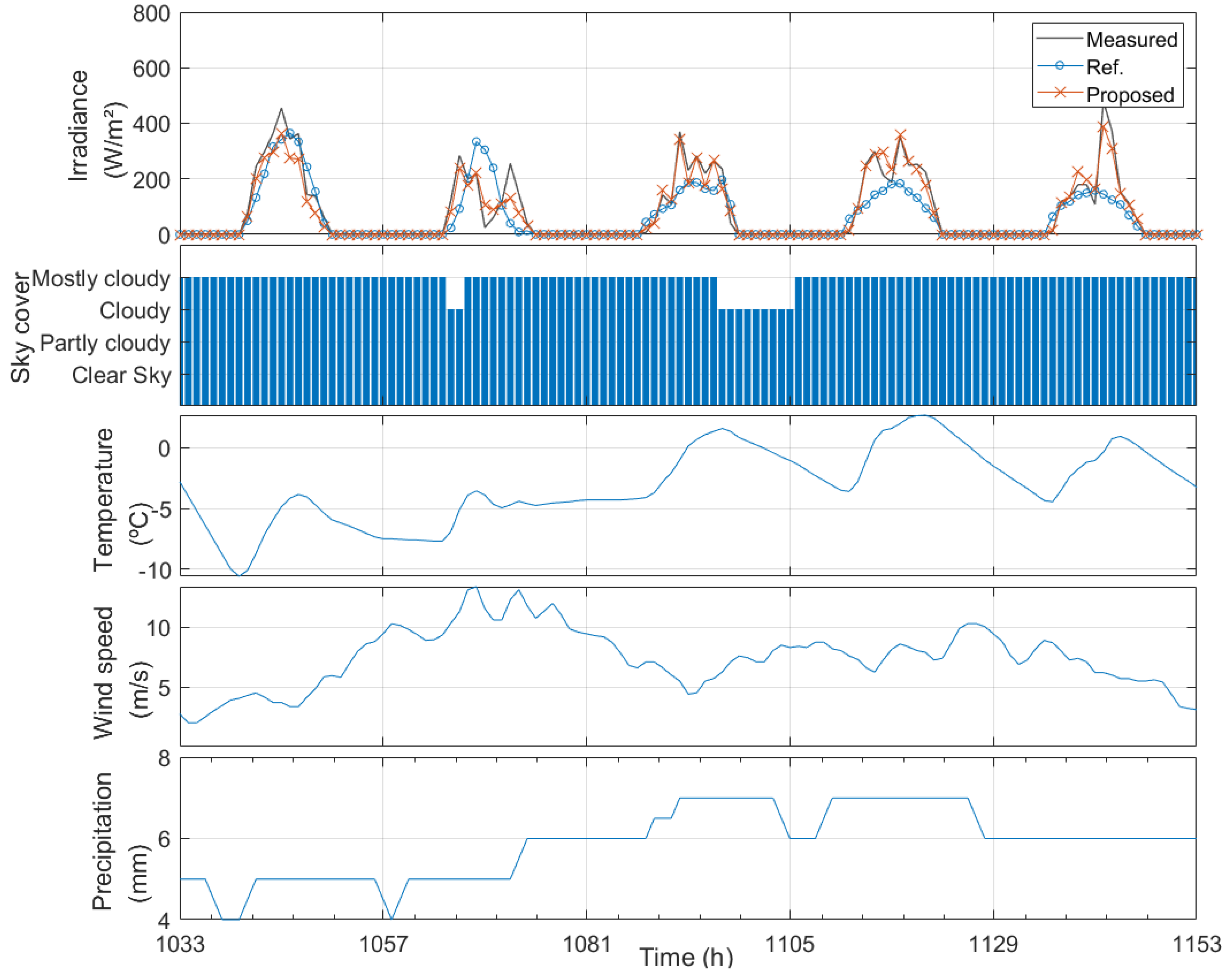Click the 1081 x-axis tick label
The image size is (1231, 980).
click(x=586, y=944)
